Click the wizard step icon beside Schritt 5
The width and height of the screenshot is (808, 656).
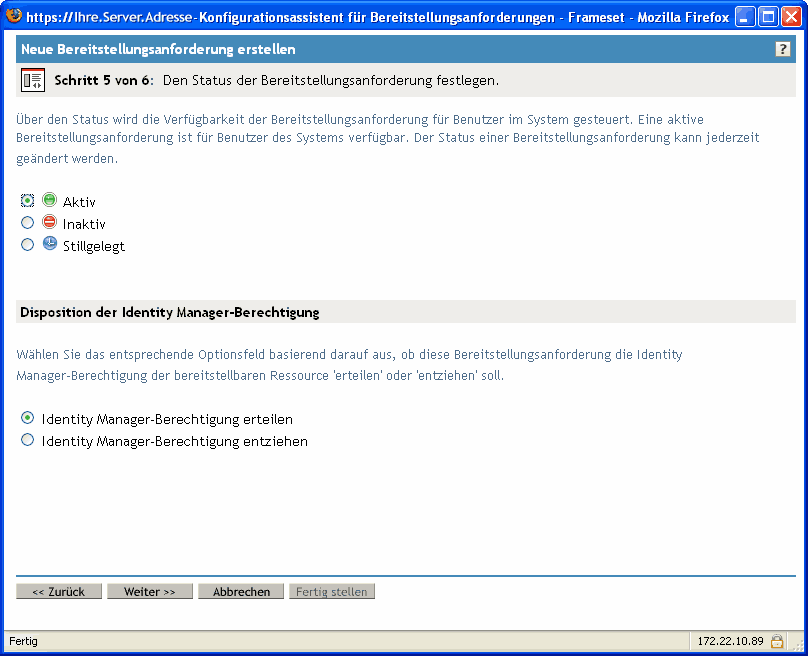[33, 80]
